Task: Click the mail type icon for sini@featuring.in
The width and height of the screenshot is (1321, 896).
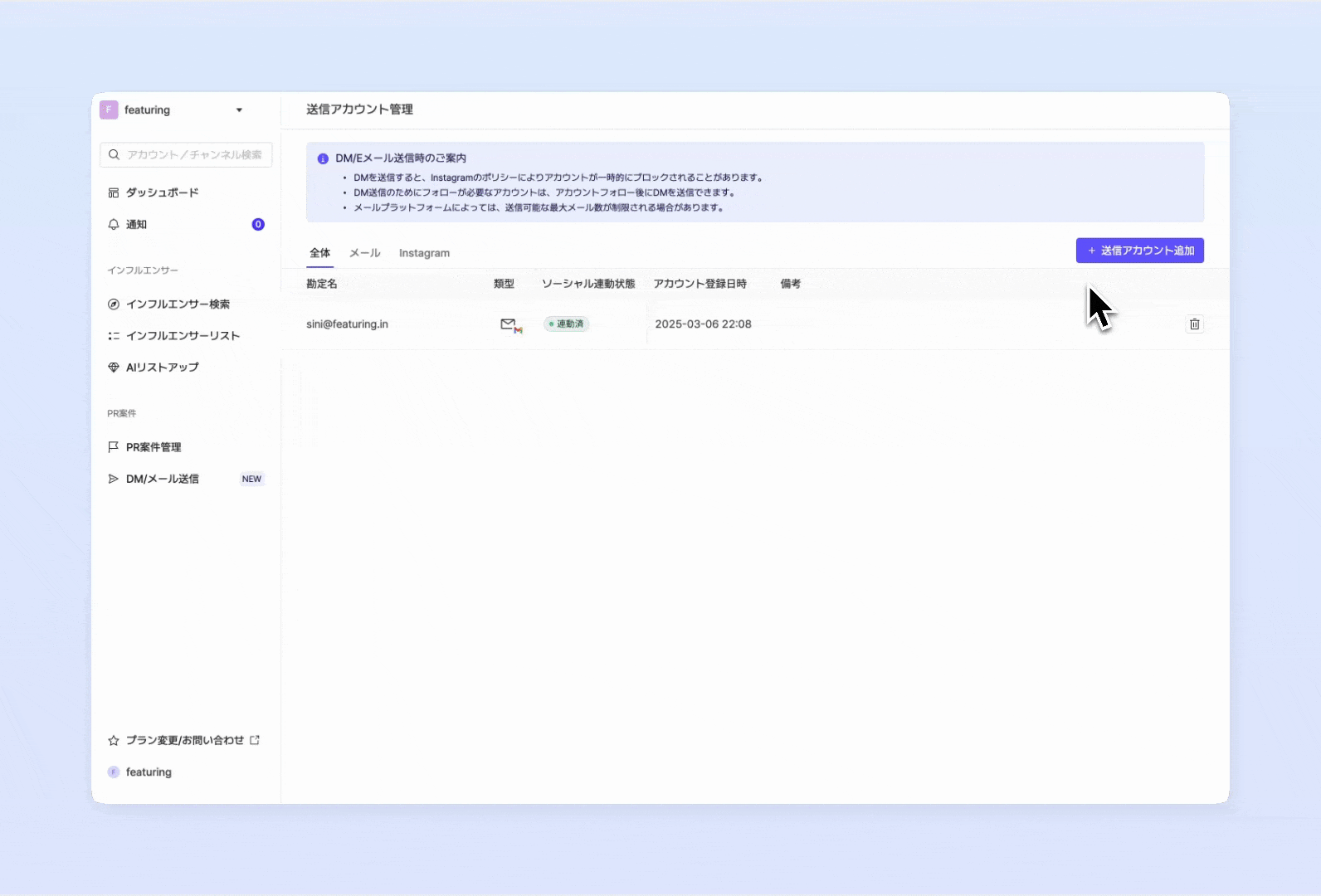Action: (x=510, y=325)
